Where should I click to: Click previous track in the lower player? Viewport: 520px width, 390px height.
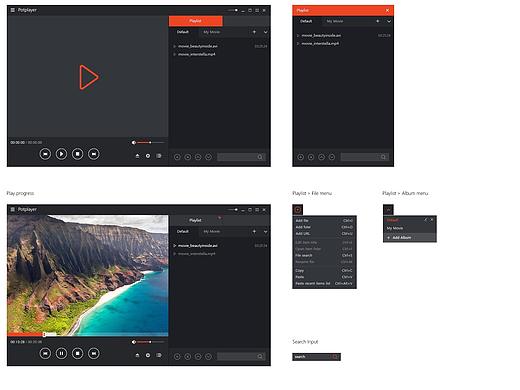coord(45,353)
